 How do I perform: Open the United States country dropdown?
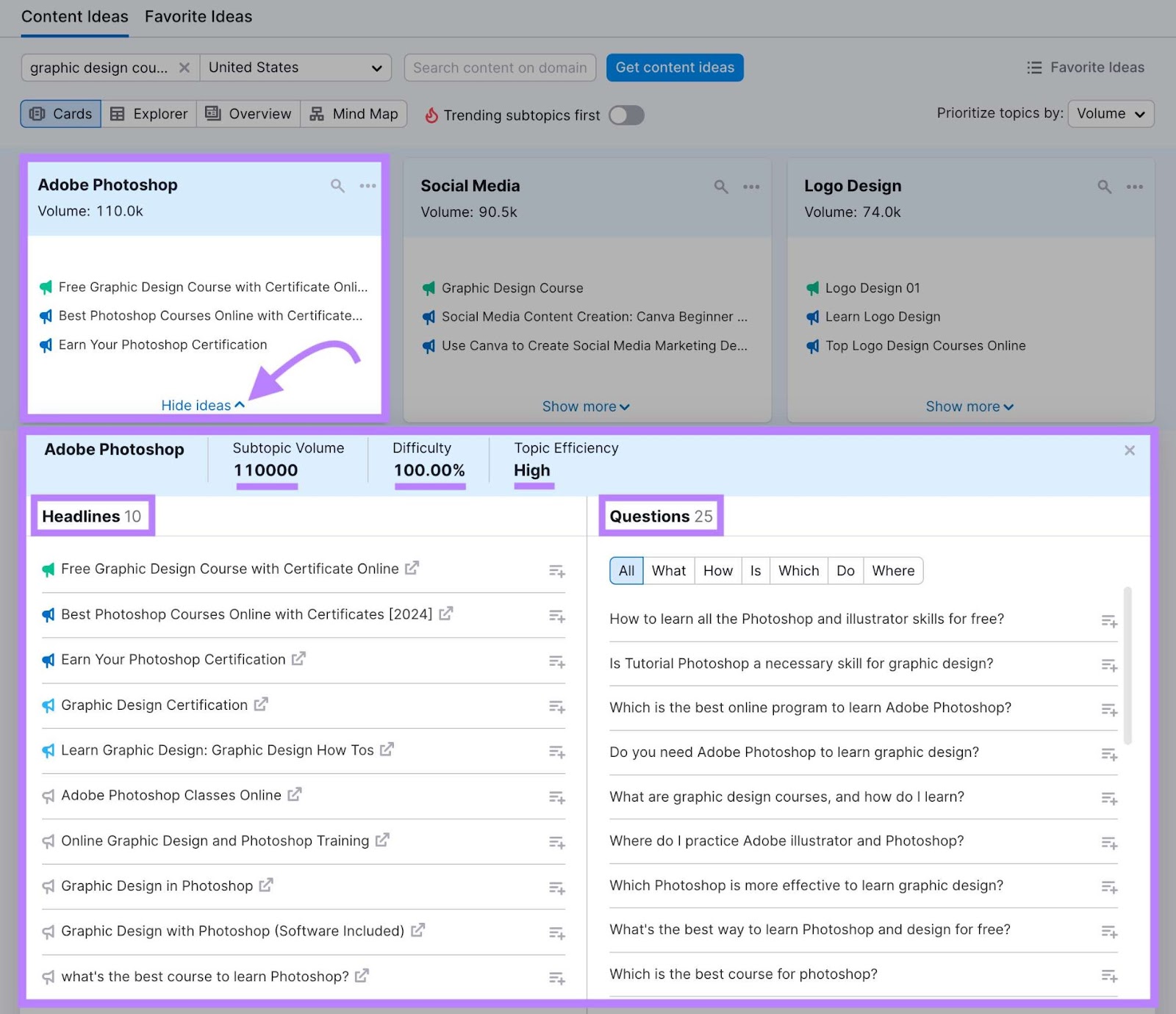coord(295,68)
